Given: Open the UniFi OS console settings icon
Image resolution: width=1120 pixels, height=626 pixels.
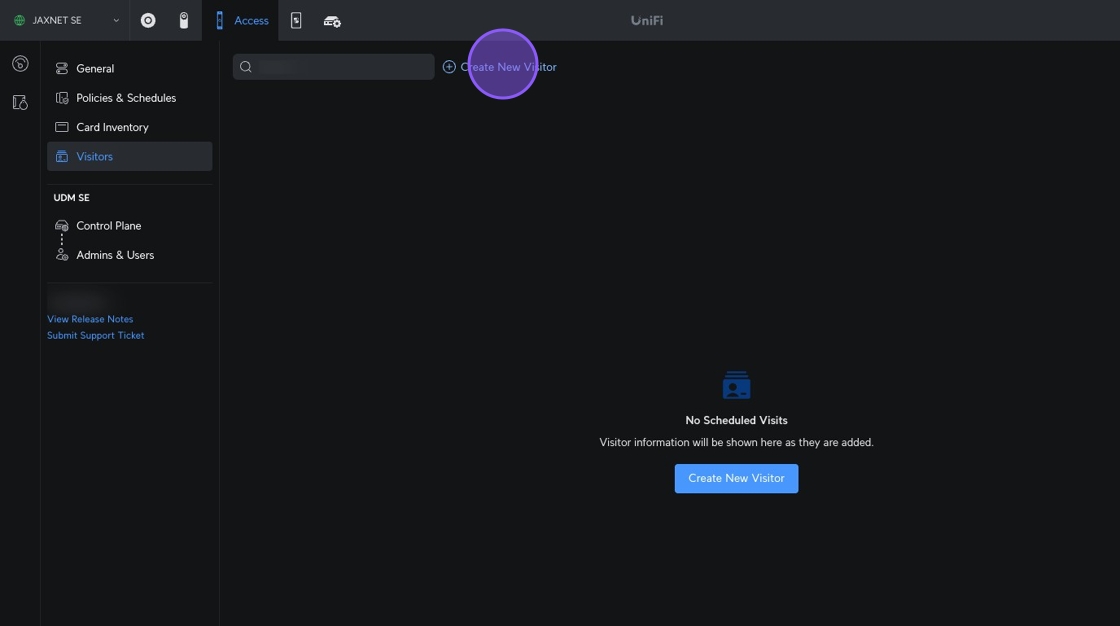Looking at the screenshot, I should point(332,21).
